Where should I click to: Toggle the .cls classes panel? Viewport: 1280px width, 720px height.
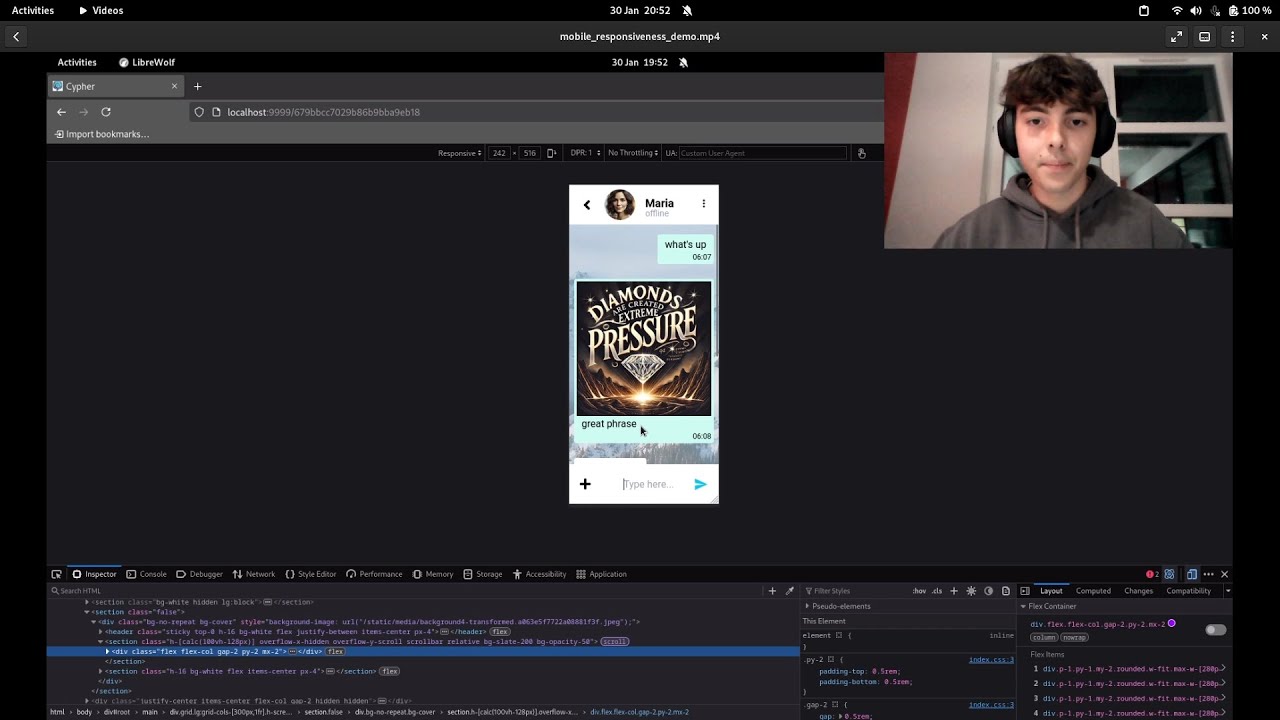point(937,591)
